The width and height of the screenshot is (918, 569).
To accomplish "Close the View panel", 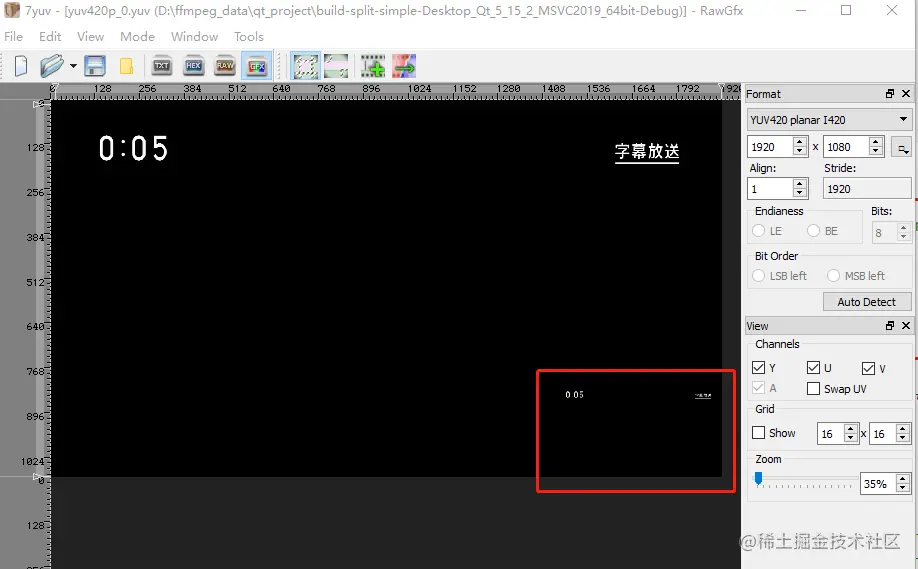I will click(906, 325).
